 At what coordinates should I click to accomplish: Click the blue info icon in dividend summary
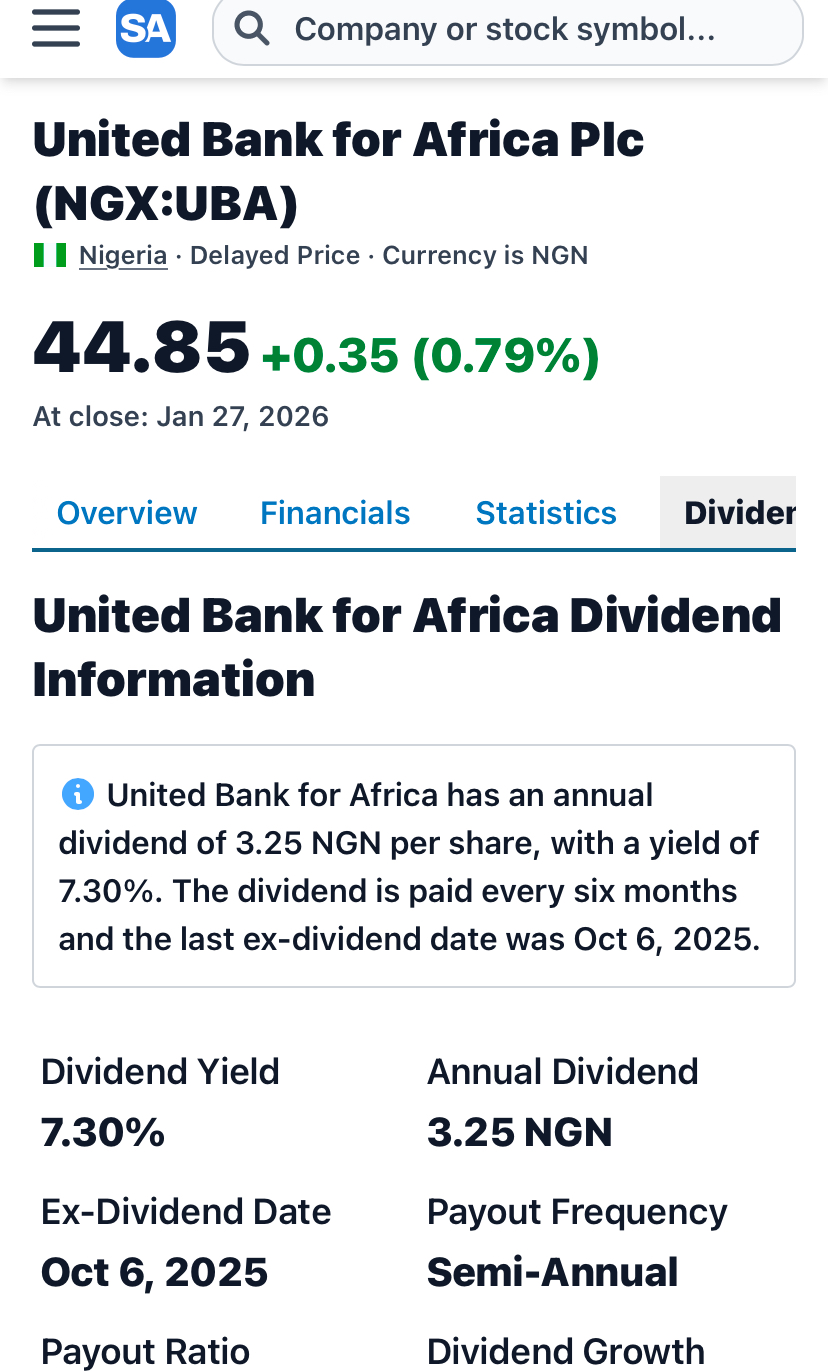pos(78,795)
